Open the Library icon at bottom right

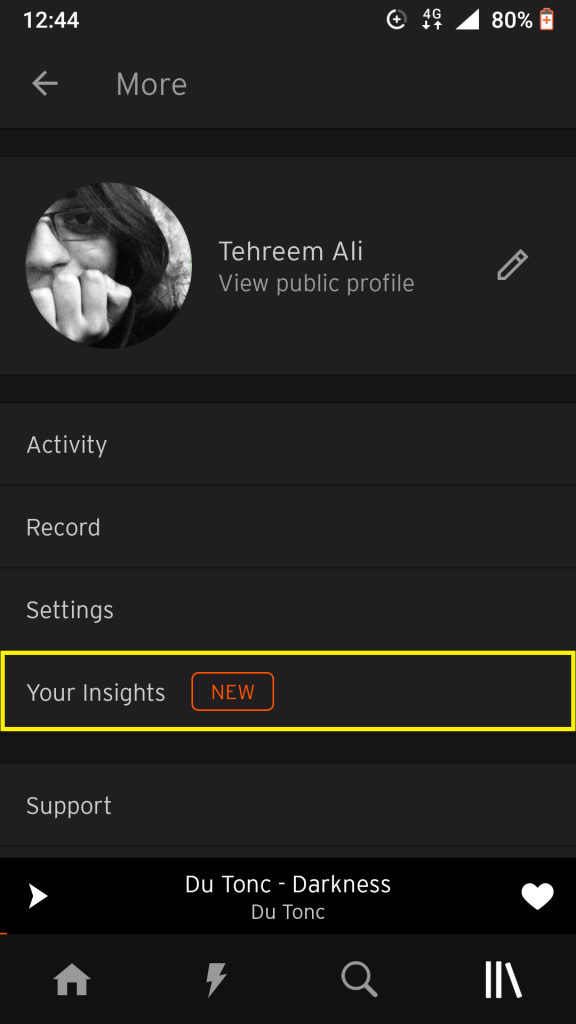click(x=502, y=981)
